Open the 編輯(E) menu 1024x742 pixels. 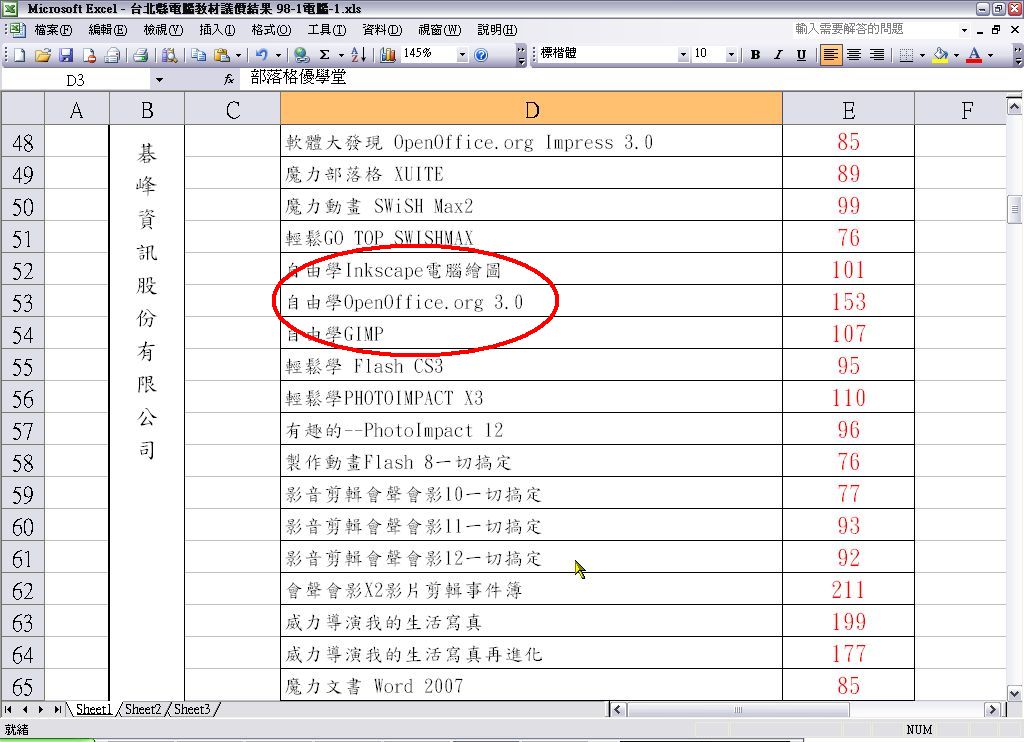tap(108, 30)
